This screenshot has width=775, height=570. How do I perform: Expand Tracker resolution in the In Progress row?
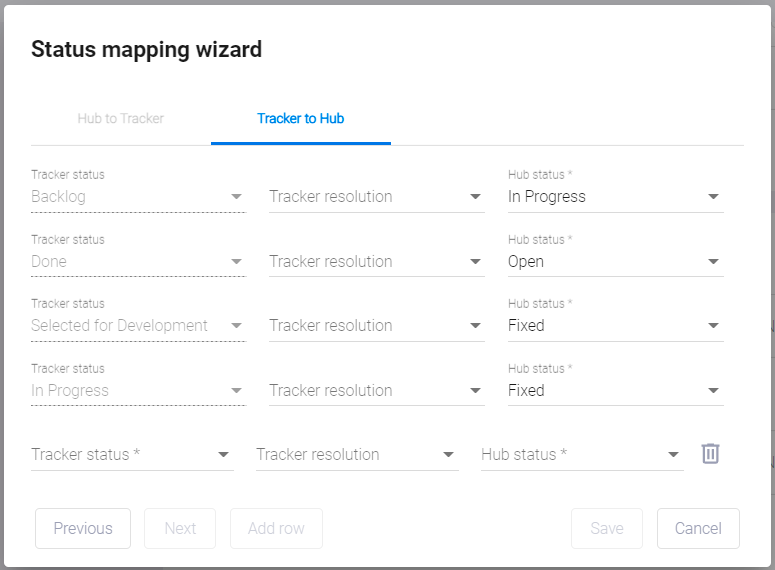pyautogui.click(x=376, y=391)
